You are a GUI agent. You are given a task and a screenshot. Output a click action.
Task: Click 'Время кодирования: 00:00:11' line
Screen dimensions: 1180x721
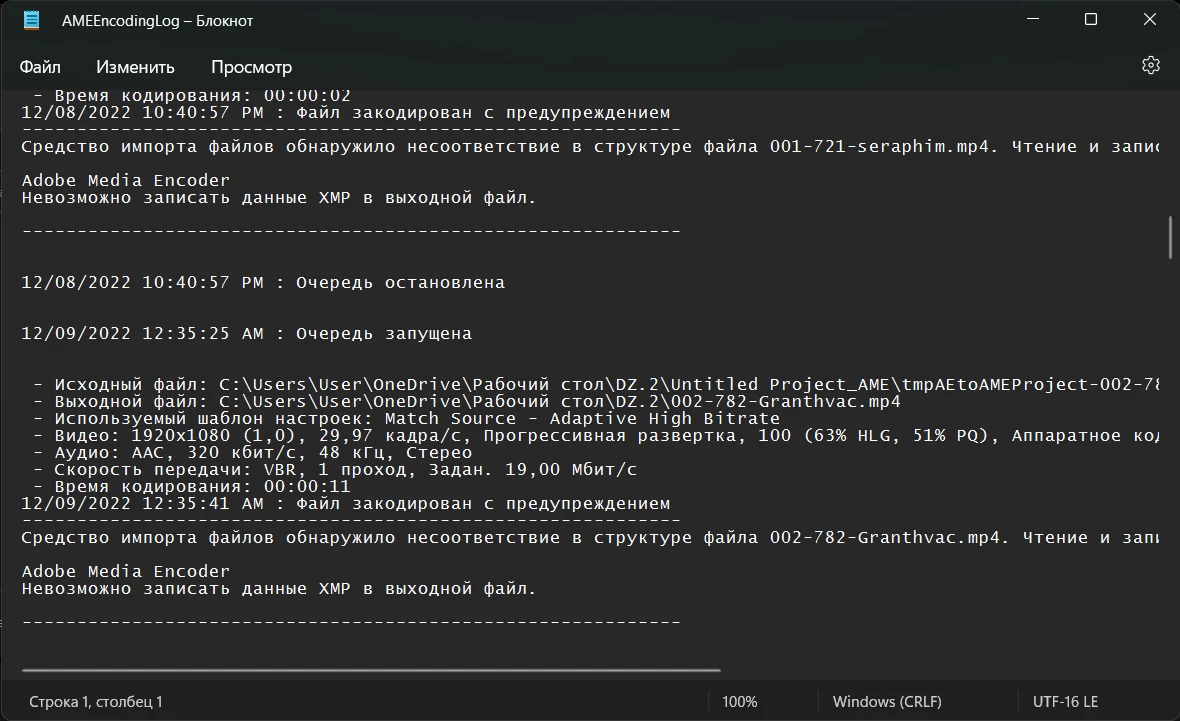[192, 487]
